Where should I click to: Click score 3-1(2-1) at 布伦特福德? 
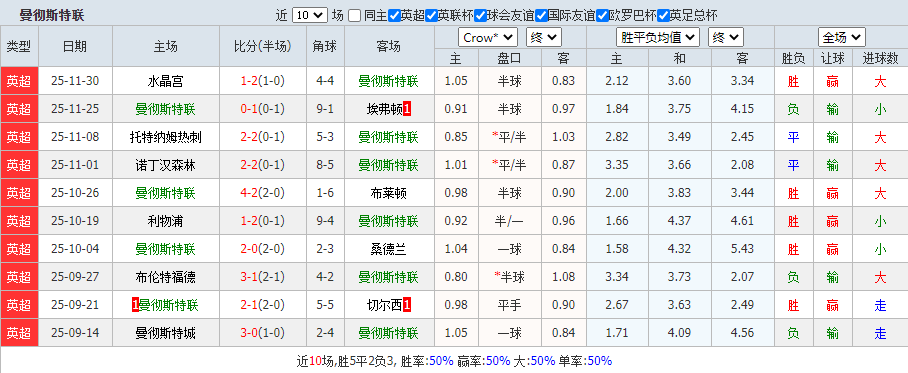pyautogui.click(x=263, y=277)
